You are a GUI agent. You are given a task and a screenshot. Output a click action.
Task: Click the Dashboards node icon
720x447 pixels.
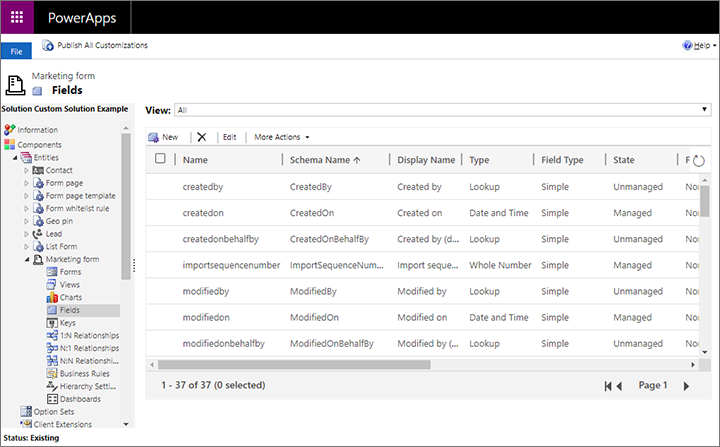click(x=52, y=399)
